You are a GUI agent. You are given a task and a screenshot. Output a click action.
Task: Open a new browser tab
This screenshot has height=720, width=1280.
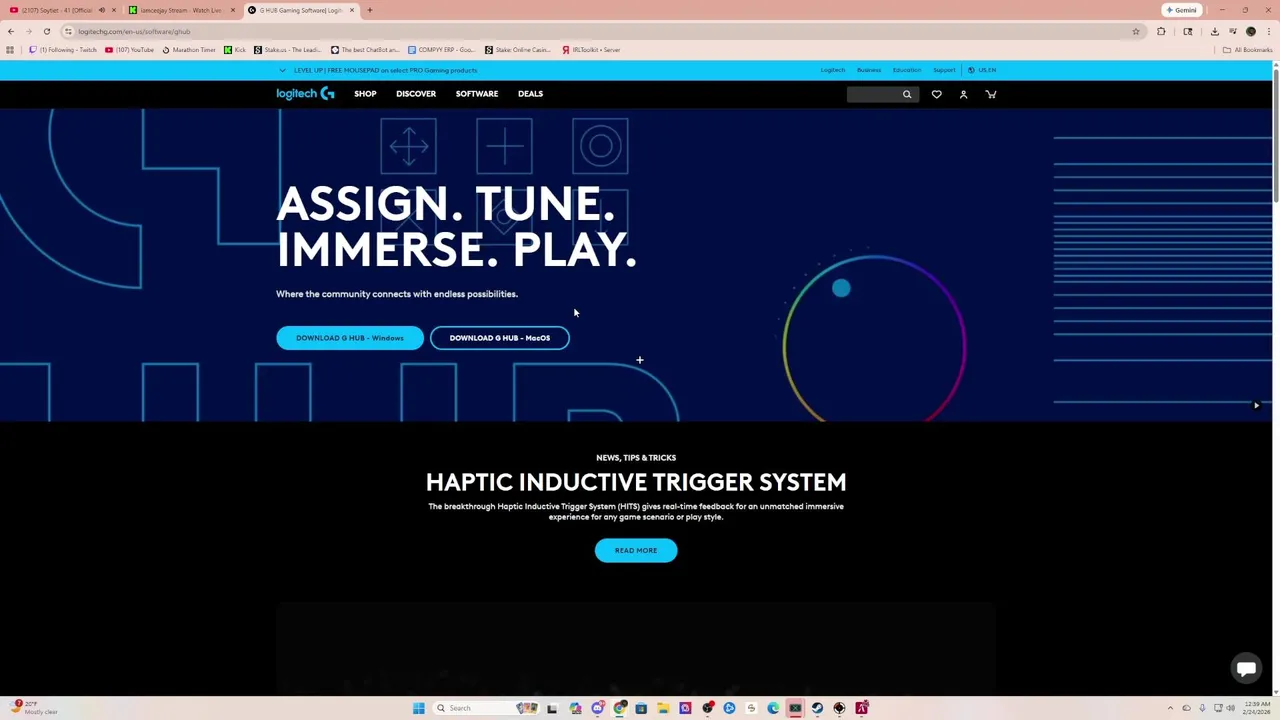(x=369, y=10)
